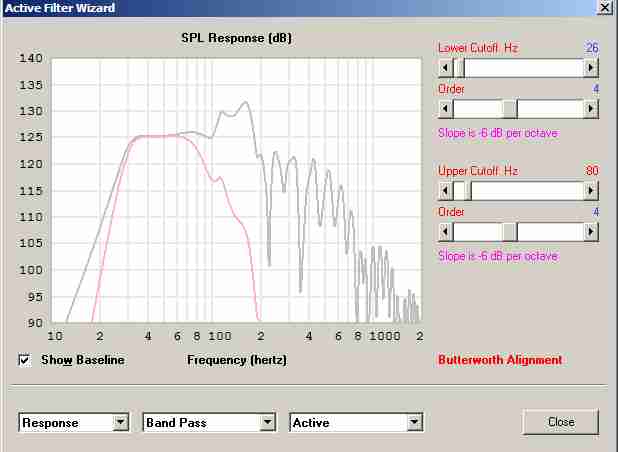Click right arrow of lower Order slider
This screenshot has height=452, width=618.
coord(591,108)
